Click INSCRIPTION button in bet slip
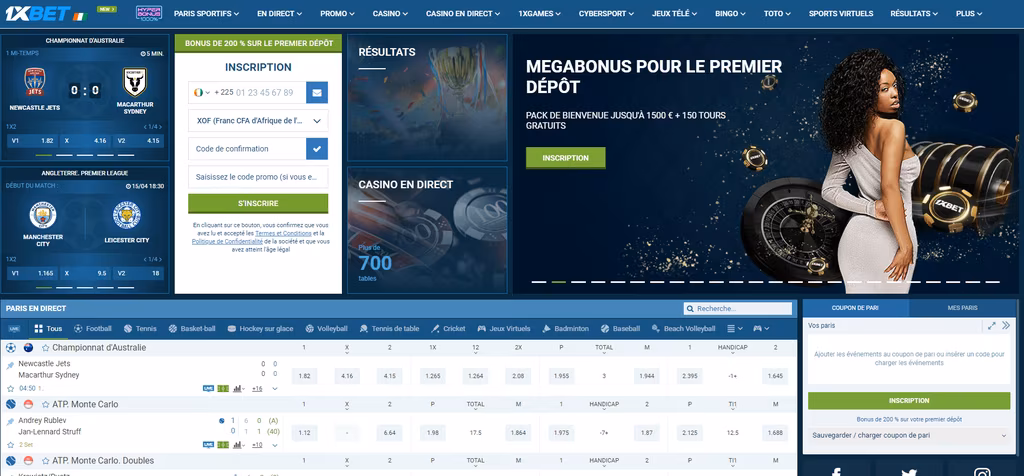Viewport: 1024px width, 476px height. pyautogui.click(x=909, y=400)
